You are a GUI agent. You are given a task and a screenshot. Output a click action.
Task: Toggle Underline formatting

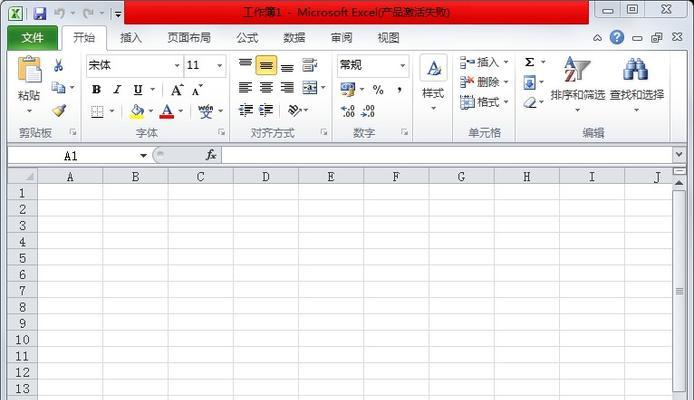(x=138, y=89)
